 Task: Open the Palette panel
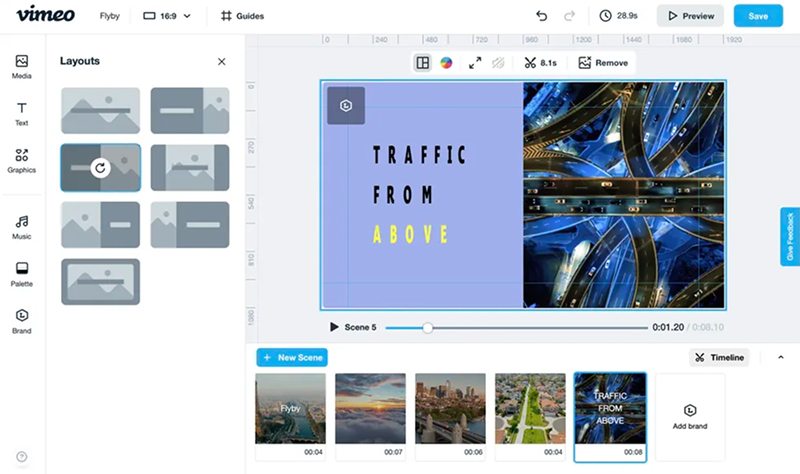pos(21,273)
